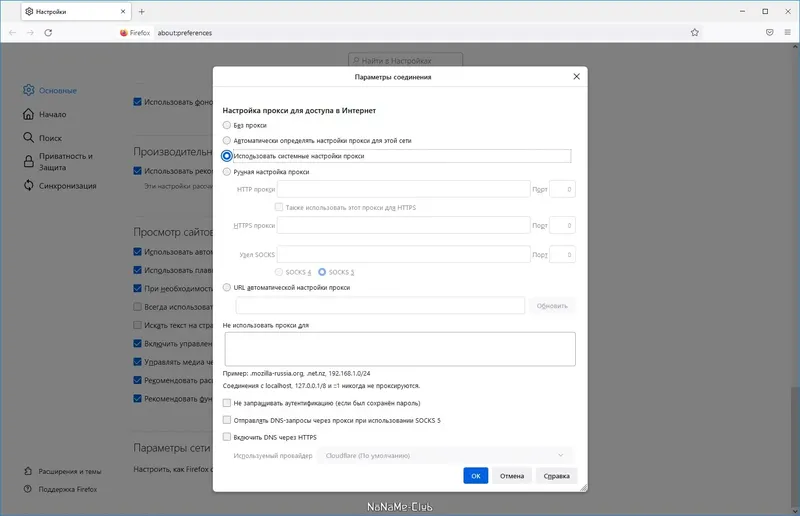Click the browser back arrow
This screenshot has height=516, width=800.
(13, 33)
